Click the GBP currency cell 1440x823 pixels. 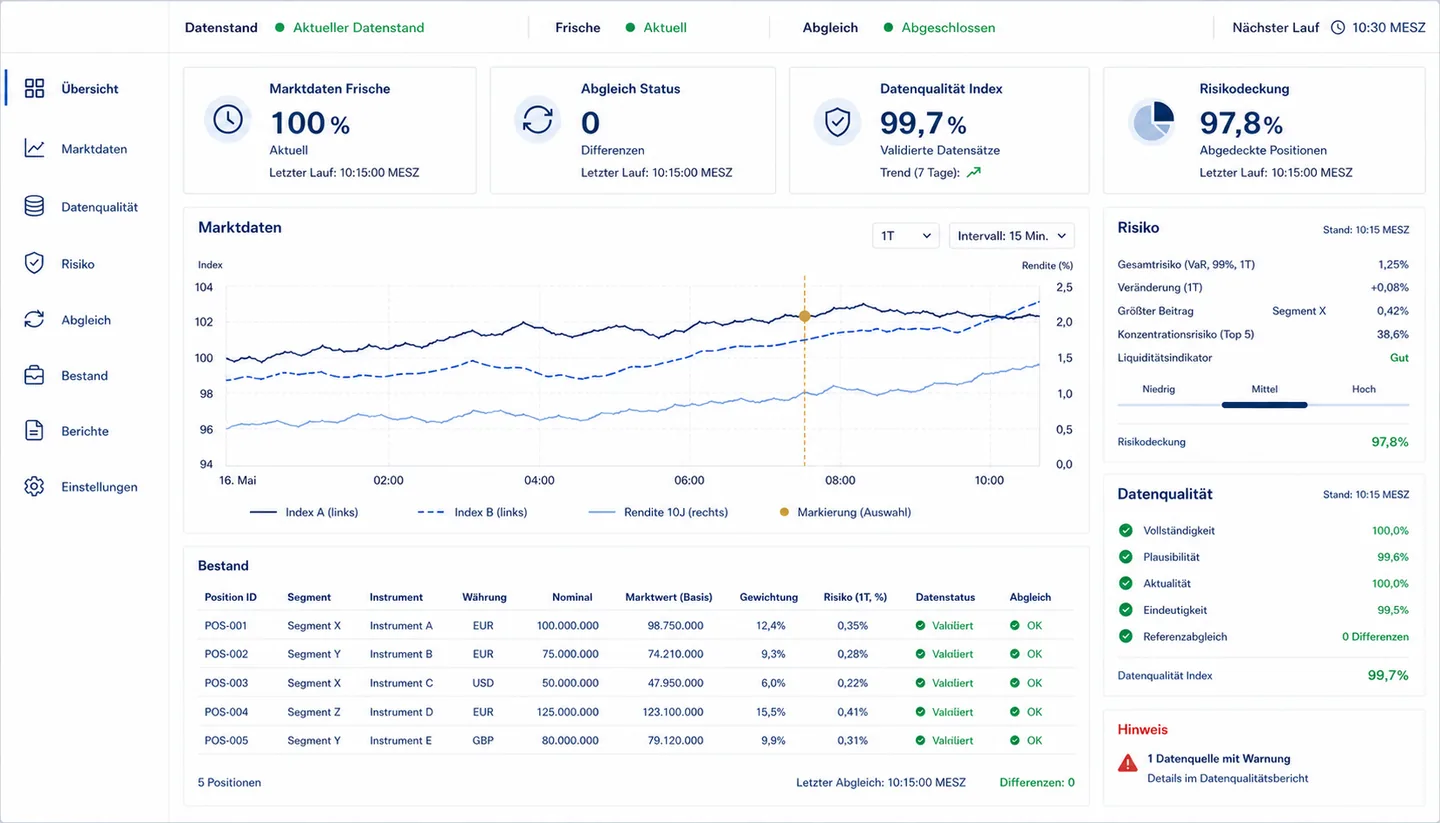click(x=483, y=741)
